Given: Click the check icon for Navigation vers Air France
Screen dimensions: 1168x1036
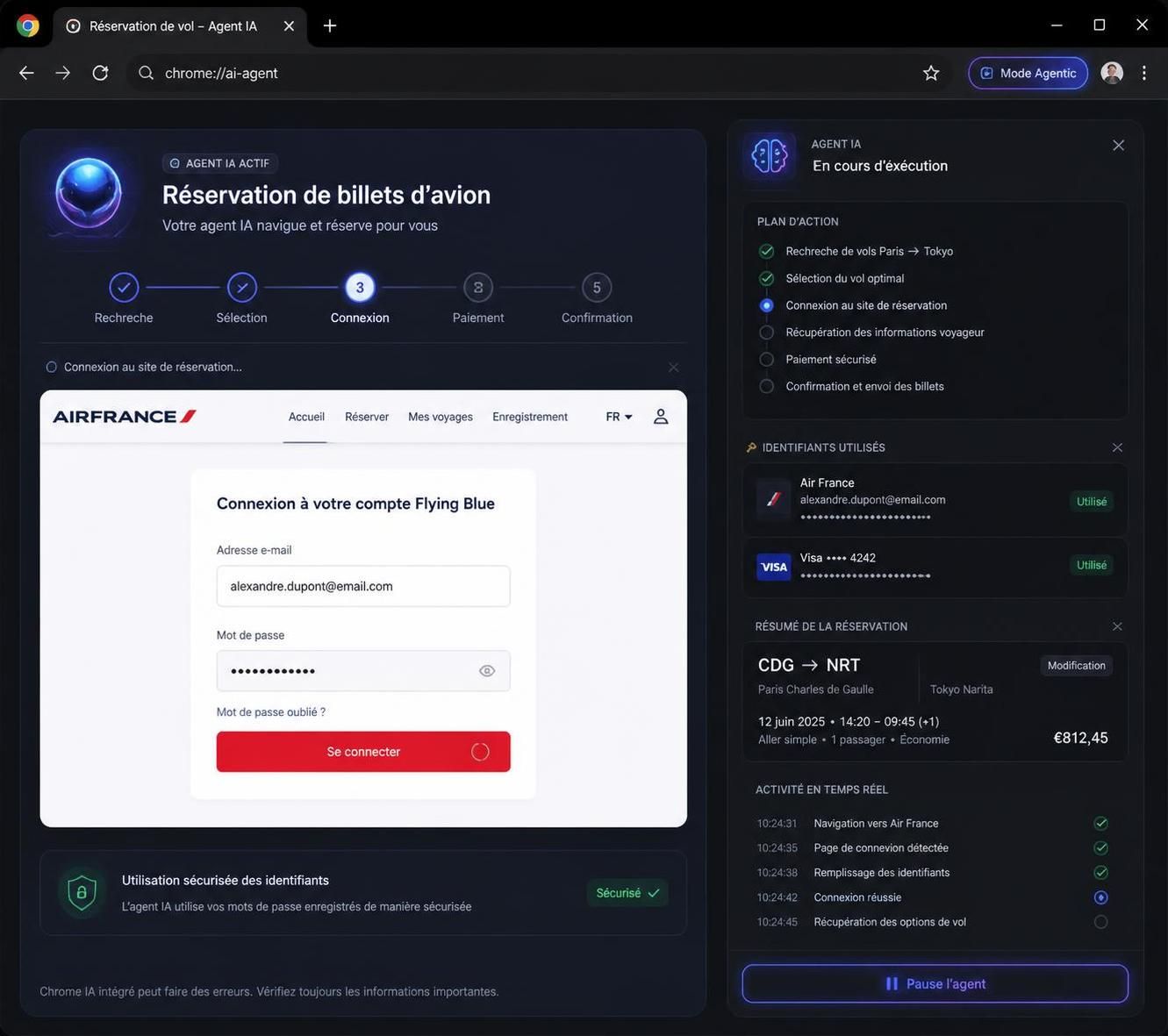Looking at the screenshot, I should [x=1100, y=823].
